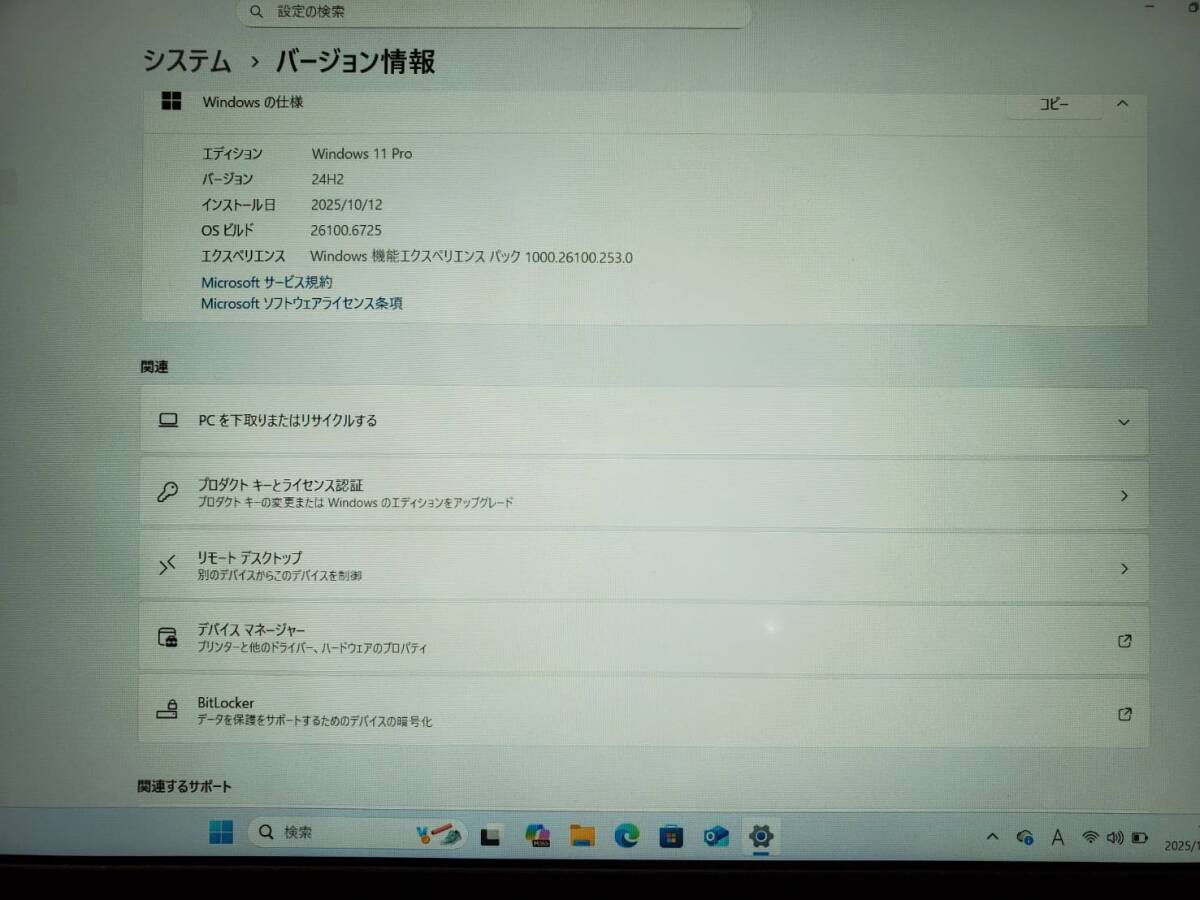Open Microsoft Store from taskbar
Image resolution: width=1200 pixels, height=900 pixels.
pos(671,836)
